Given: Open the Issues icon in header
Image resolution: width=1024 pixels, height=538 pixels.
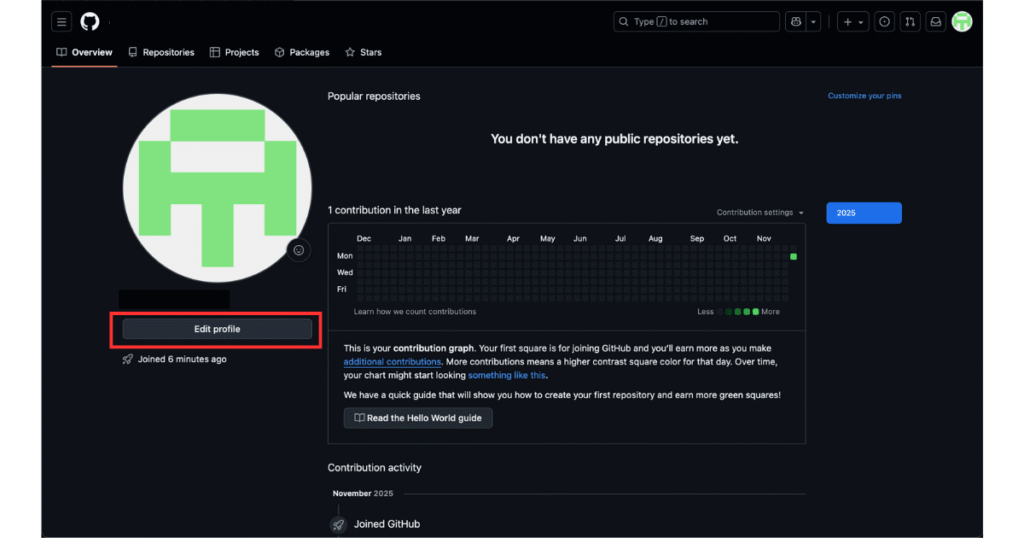Looking at the screenshot, I should point(884,22).
